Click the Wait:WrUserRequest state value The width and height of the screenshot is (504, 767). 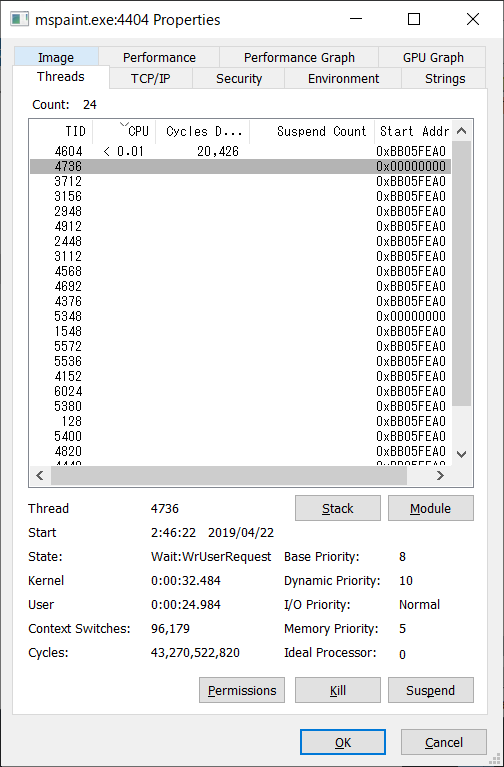211,557
